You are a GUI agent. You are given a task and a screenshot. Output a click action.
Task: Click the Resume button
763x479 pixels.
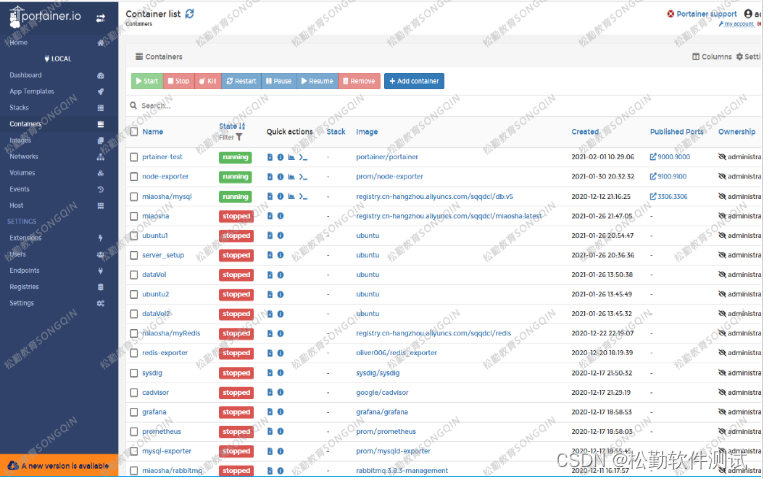(317, 81)
